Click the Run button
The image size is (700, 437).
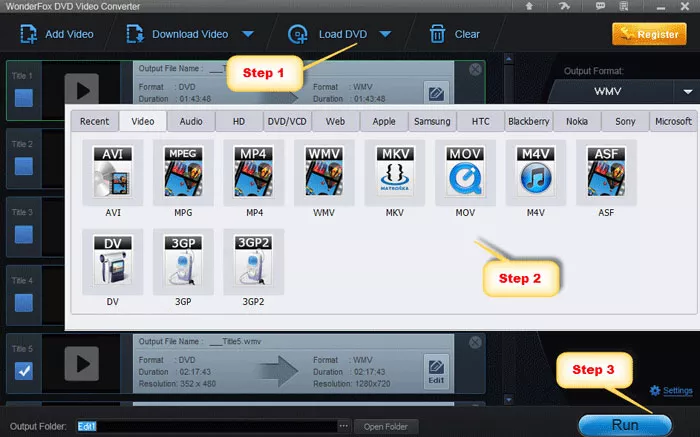[x=625, y=425]
